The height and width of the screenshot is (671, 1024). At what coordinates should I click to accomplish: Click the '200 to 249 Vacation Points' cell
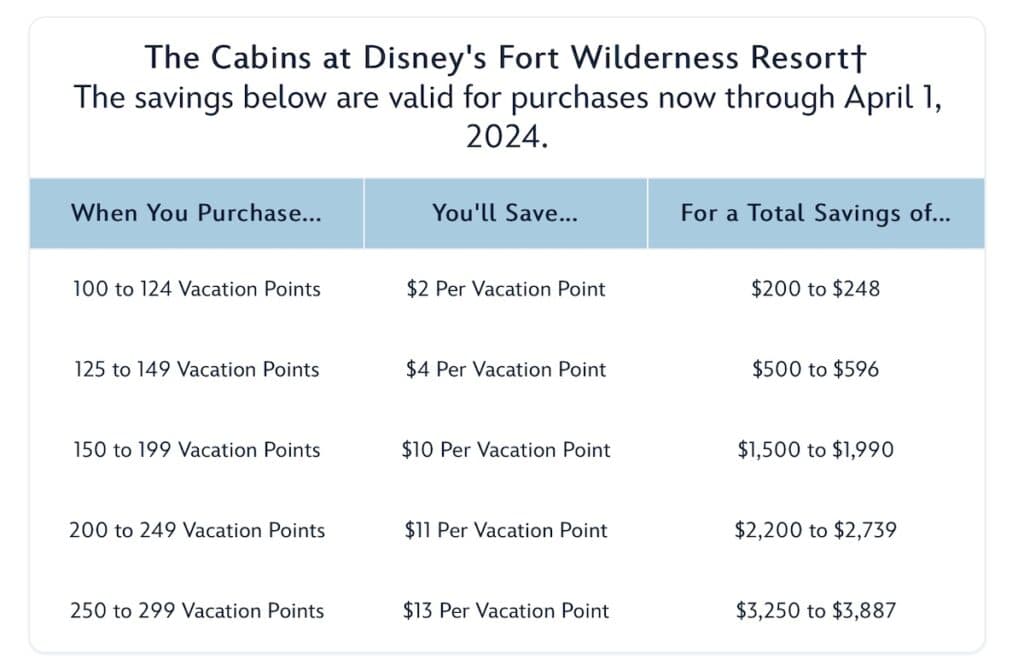[x=197, y=530]
